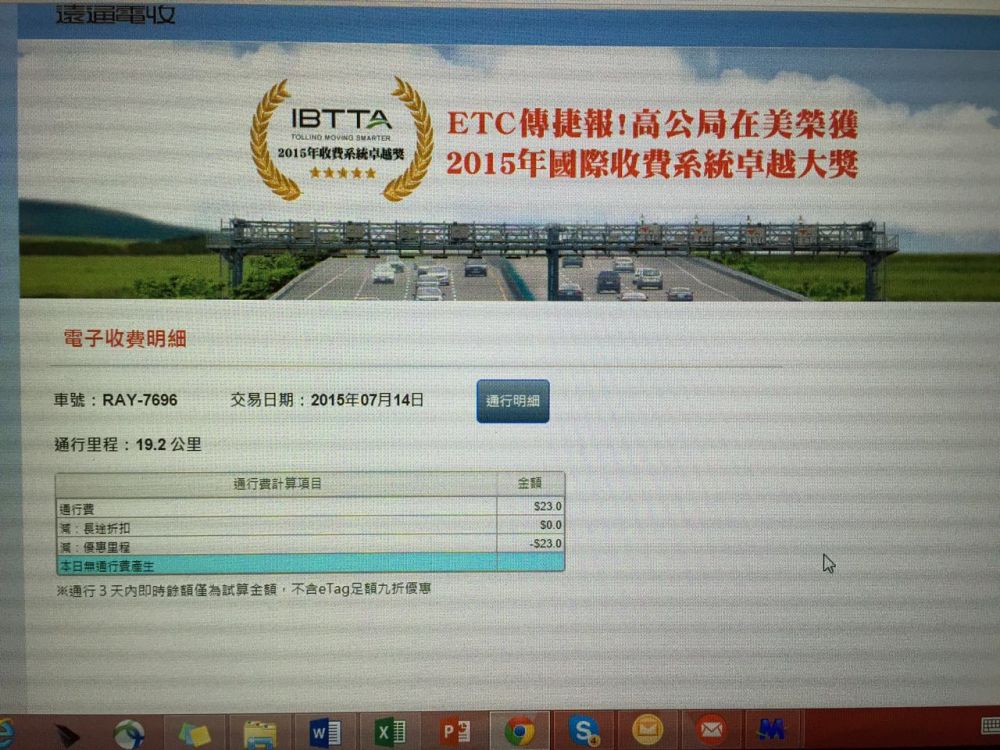Click the 2015年國際收費系統卓越大獎 headline line

tap(652, 164)
